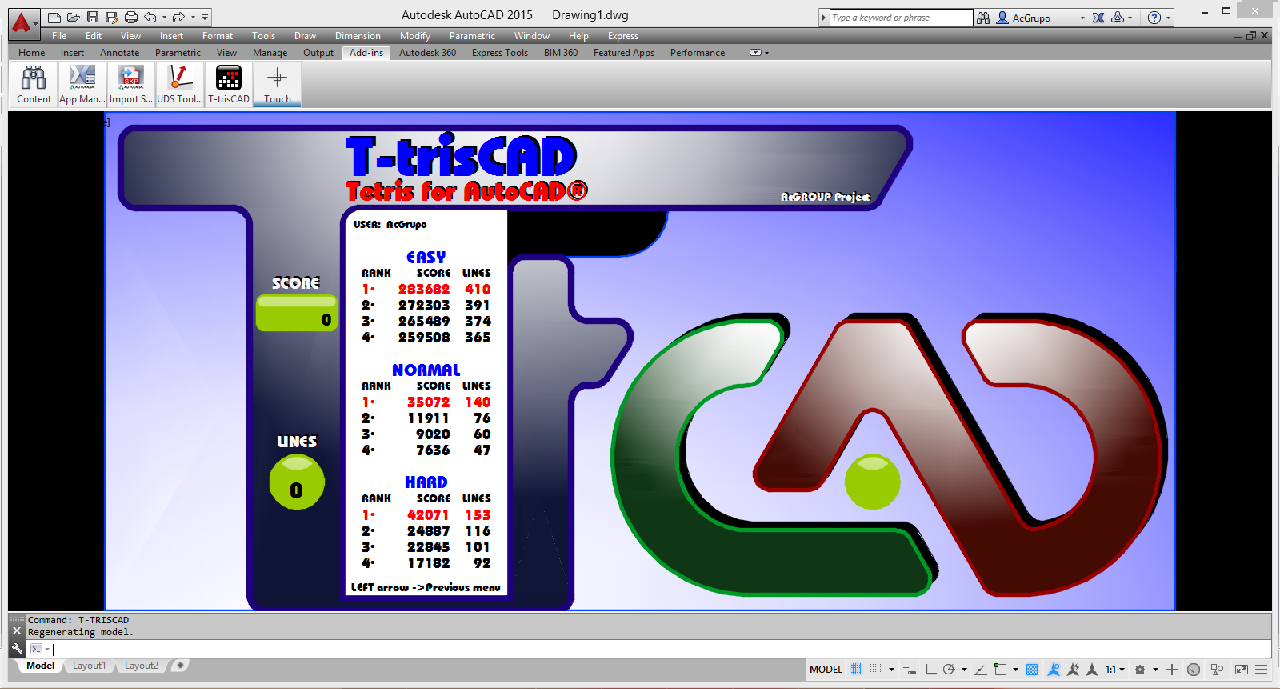Open the Draw menu
1281x689 pixels.
305,36
